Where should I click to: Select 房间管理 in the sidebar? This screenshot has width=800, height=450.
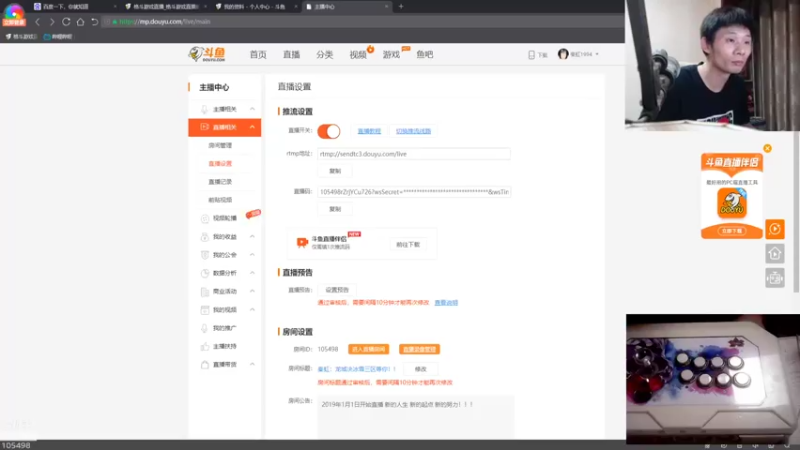220,145
